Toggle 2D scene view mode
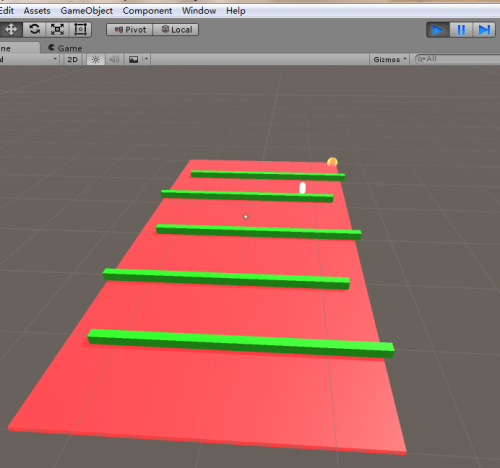 point(72,60)
